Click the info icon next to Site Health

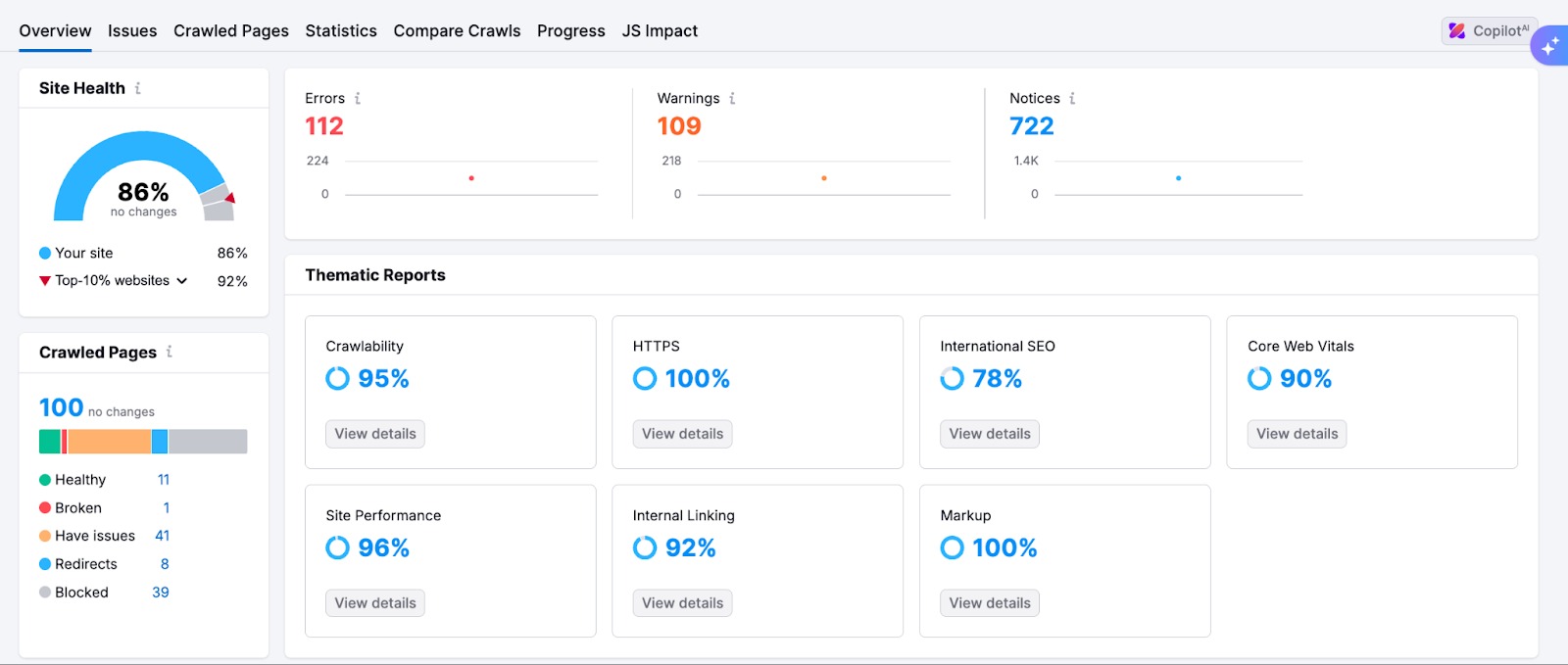[x=138, y=88]
